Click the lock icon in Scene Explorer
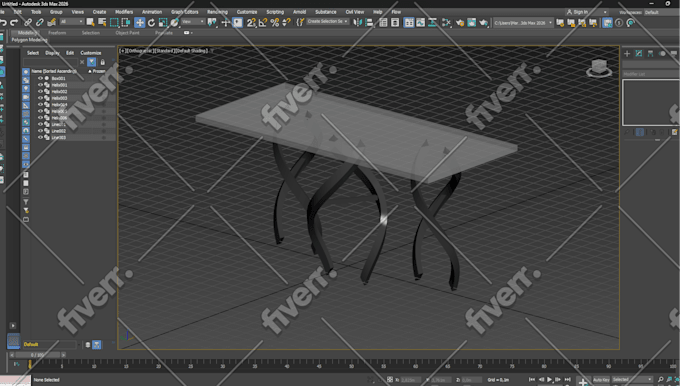 pyautogui.click(x=102, y=62)
